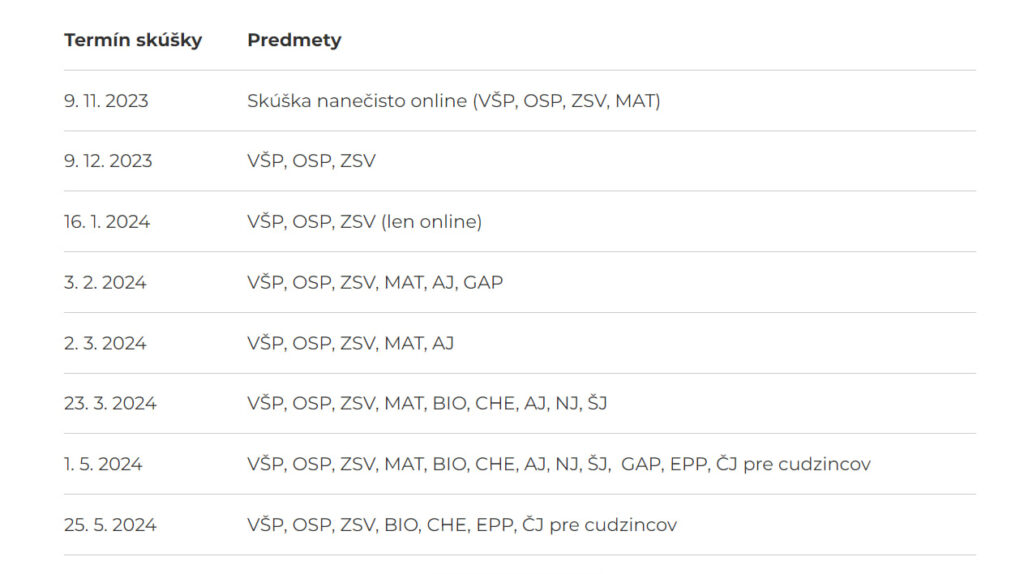Select the 16. 1. 2024 date cell

tap(106, 221)
